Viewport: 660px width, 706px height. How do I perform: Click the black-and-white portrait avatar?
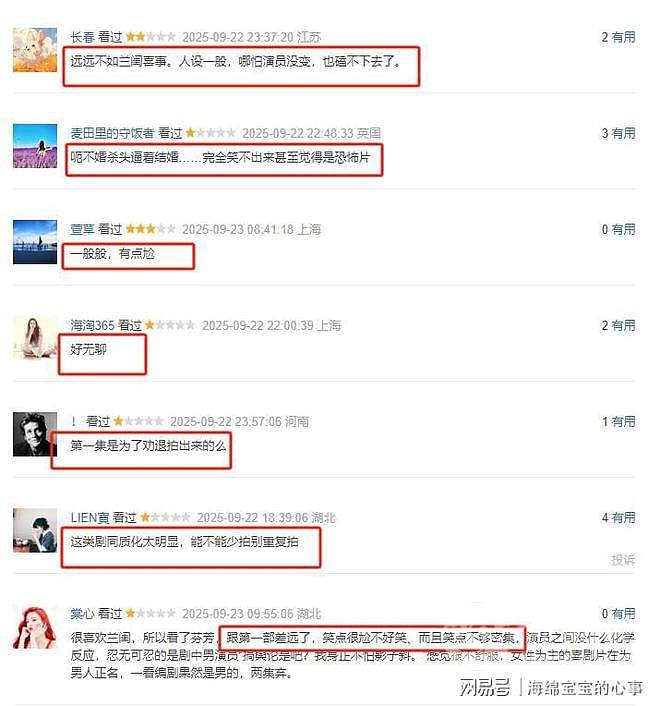[x=35, y=434]
